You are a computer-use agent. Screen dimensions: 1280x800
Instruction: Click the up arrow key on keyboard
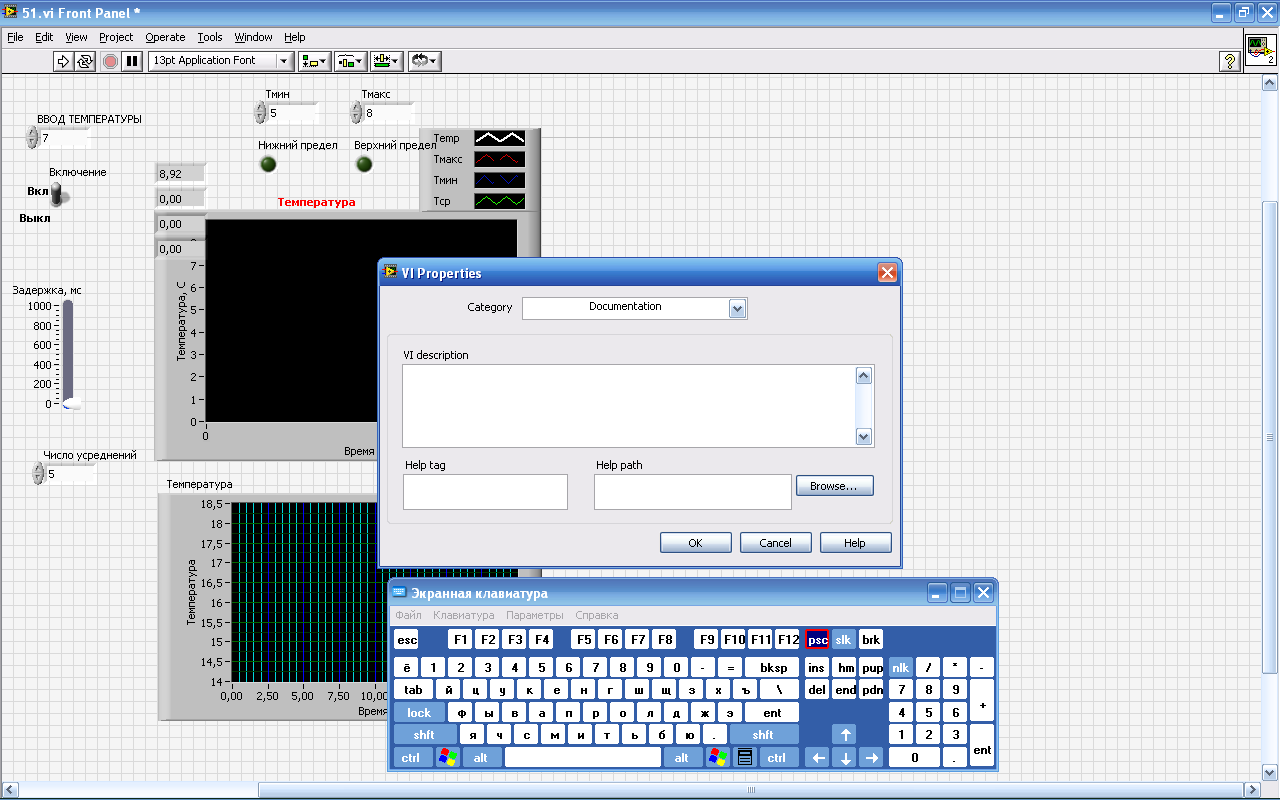click(845, 736)
